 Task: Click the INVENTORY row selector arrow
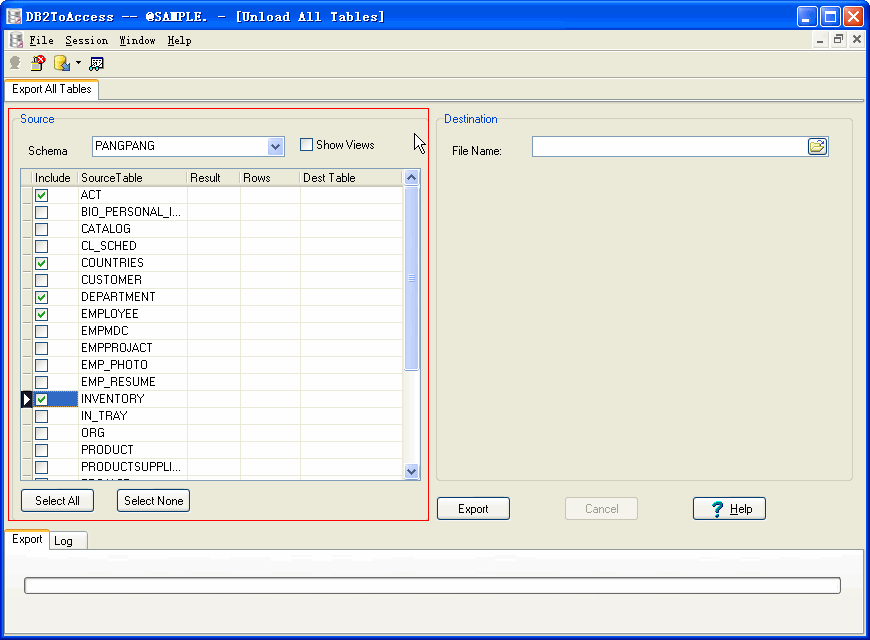27,399
